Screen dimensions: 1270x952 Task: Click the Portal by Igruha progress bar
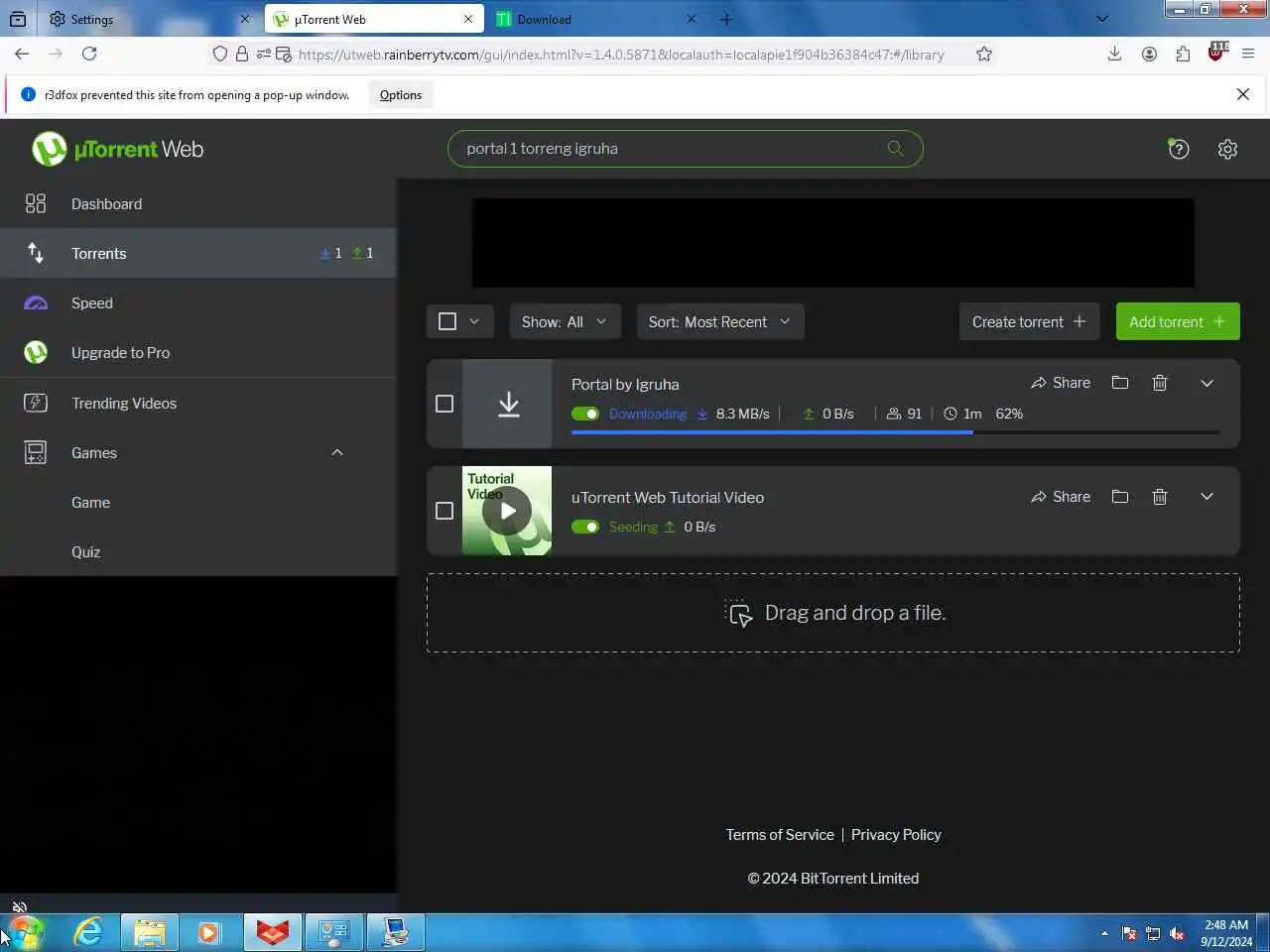[x=895, y=432]
